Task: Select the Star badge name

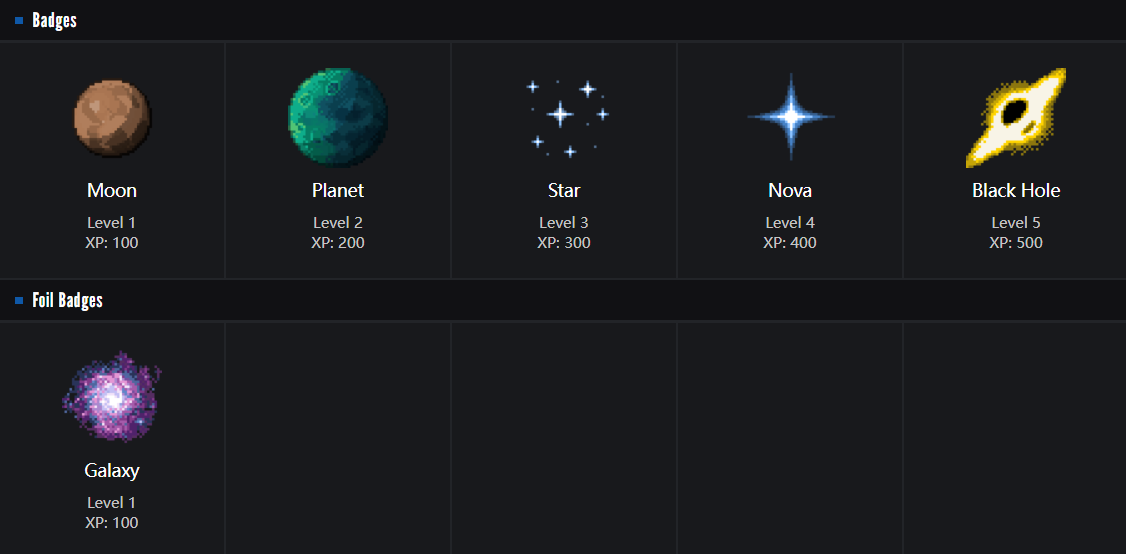Action: pos(564,190)
